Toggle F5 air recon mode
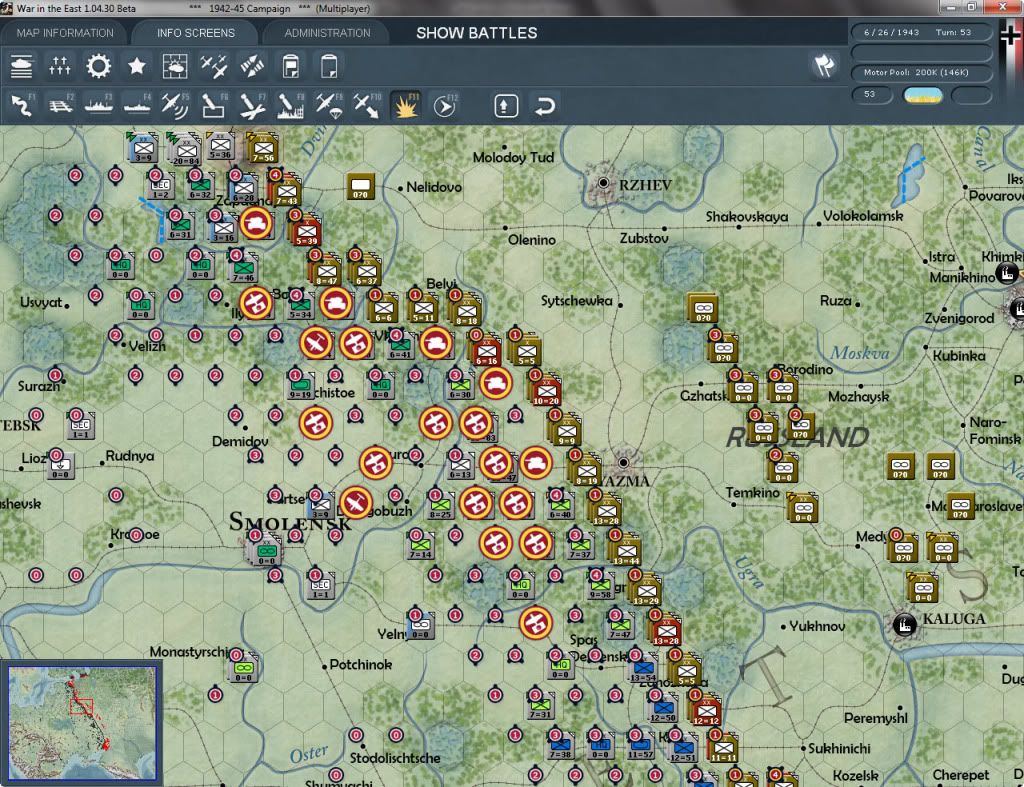The width and height of the screenshot is (1024, 787). 175,106
